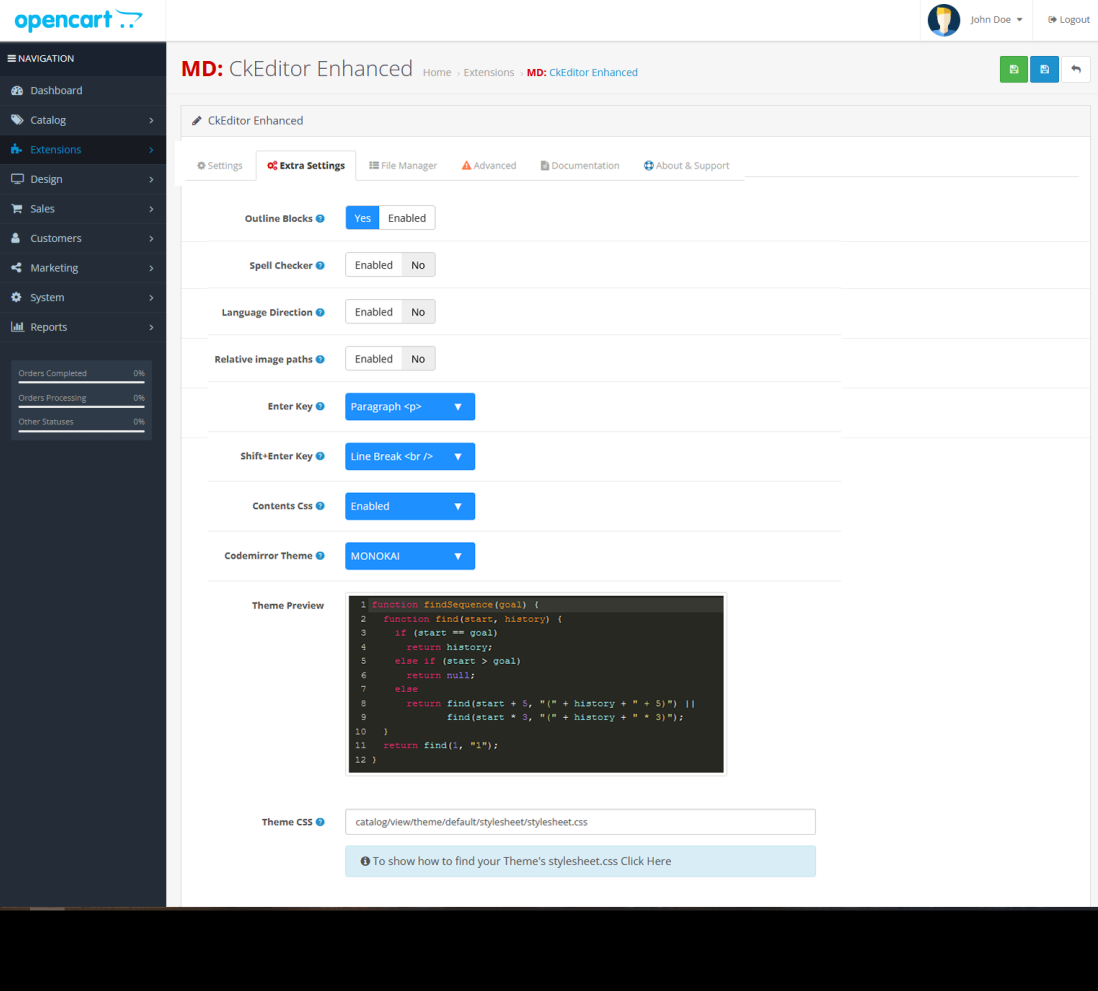Viewport: 1098px width, 991px height.
Task: Set Spell Checker to Enabled
Action: coord(373,265)
